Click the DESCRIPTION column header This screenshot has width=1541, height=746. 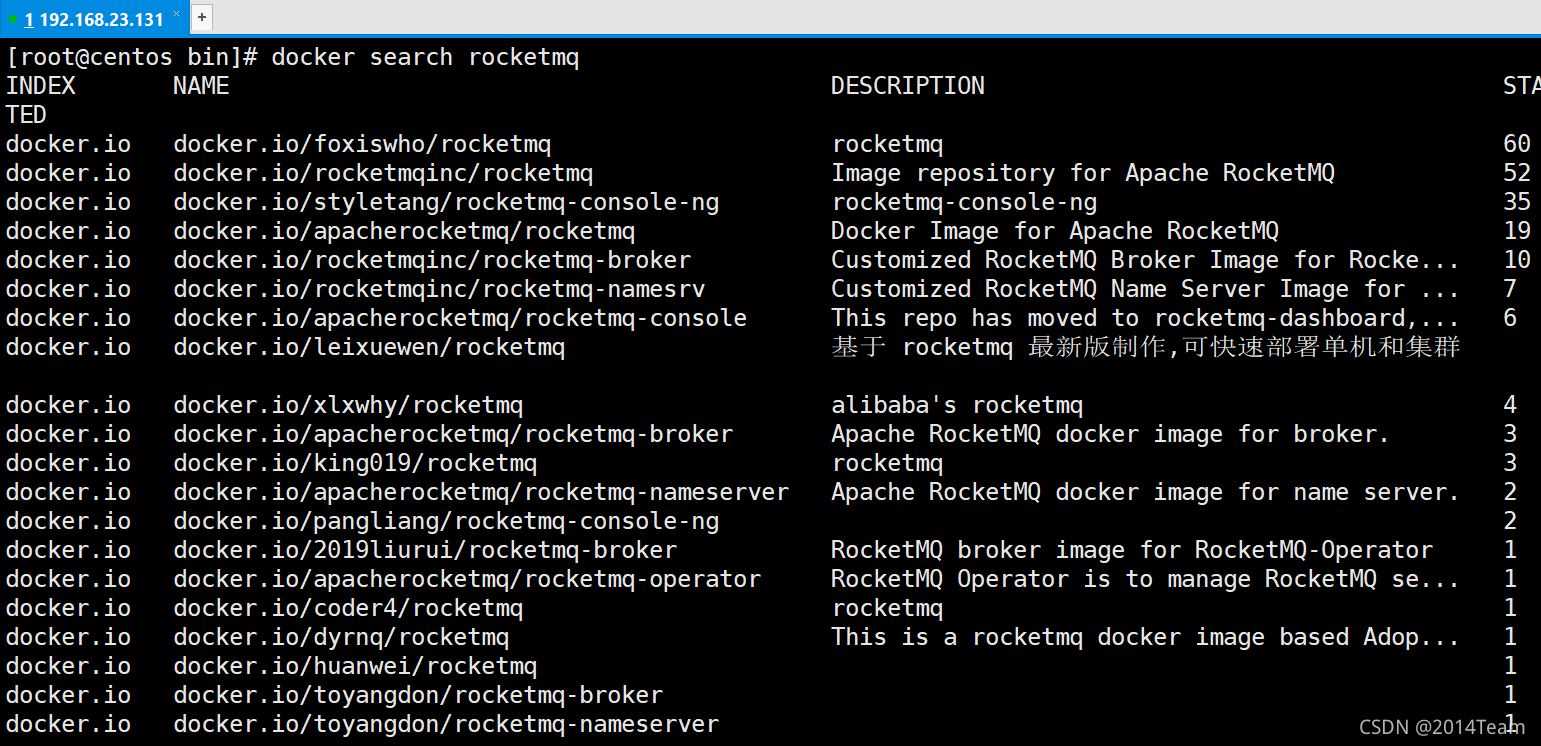click(907, 86)
